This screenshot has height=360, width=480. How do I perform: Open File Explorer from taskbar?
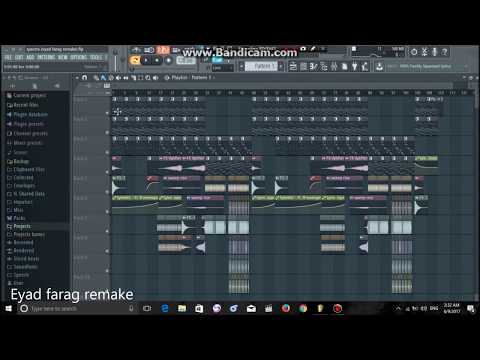click(x=182, y=309)
